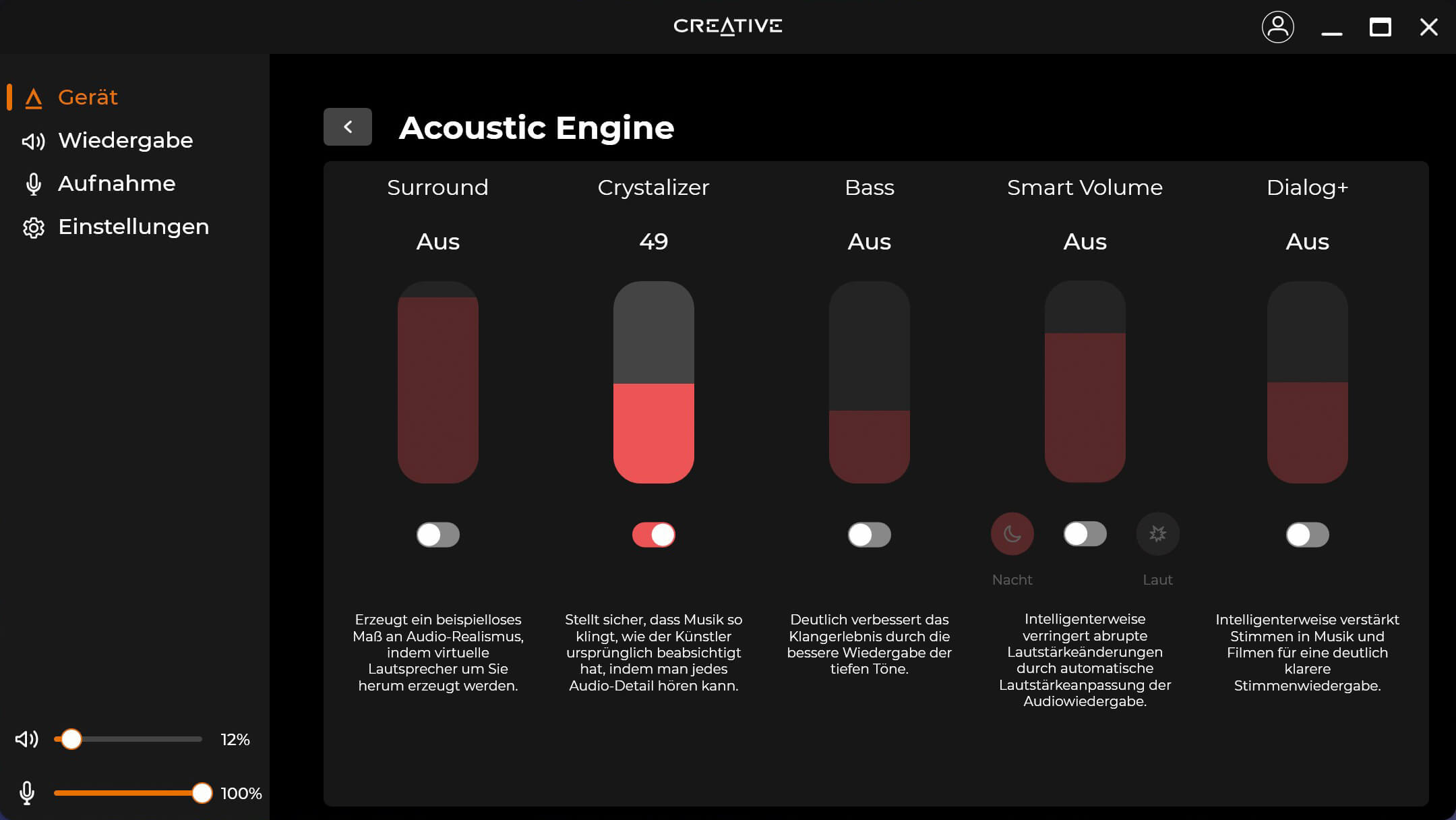
Task: Click the Crystalizer level bar
Action: [654, 382]
